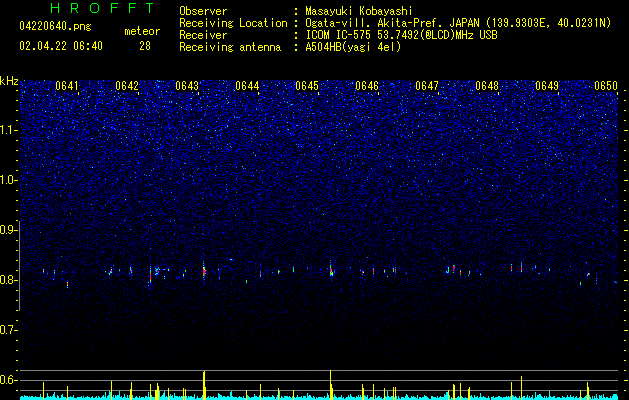Click the 0649 time marker
The height and width of the screenshot is (400, 629).
(547, 86)
